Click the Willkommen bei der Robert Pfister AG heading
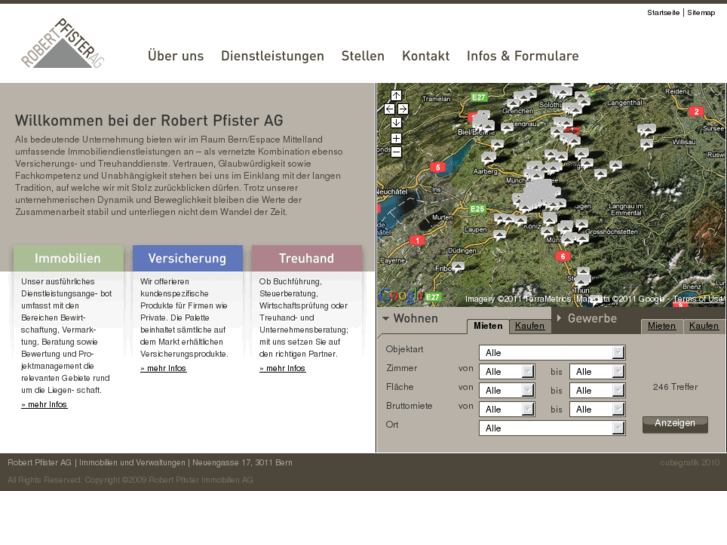 pos(149,121)
